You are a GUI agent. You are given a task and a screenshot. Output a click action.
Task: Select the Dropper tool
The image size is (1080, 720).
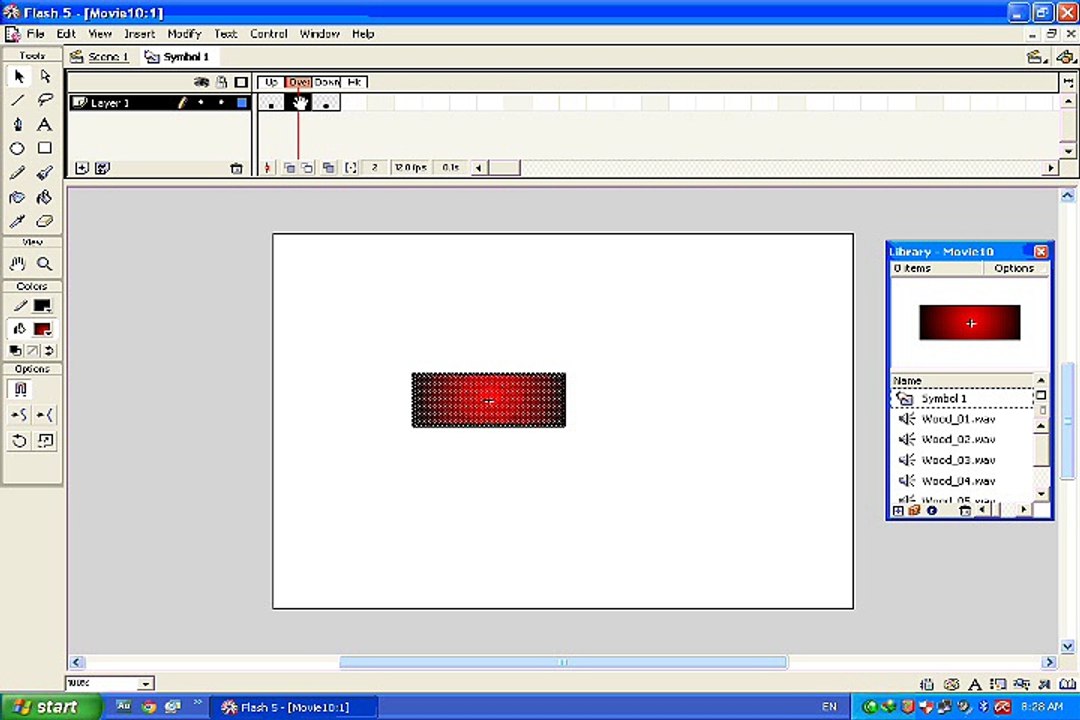tap(19, 222)
